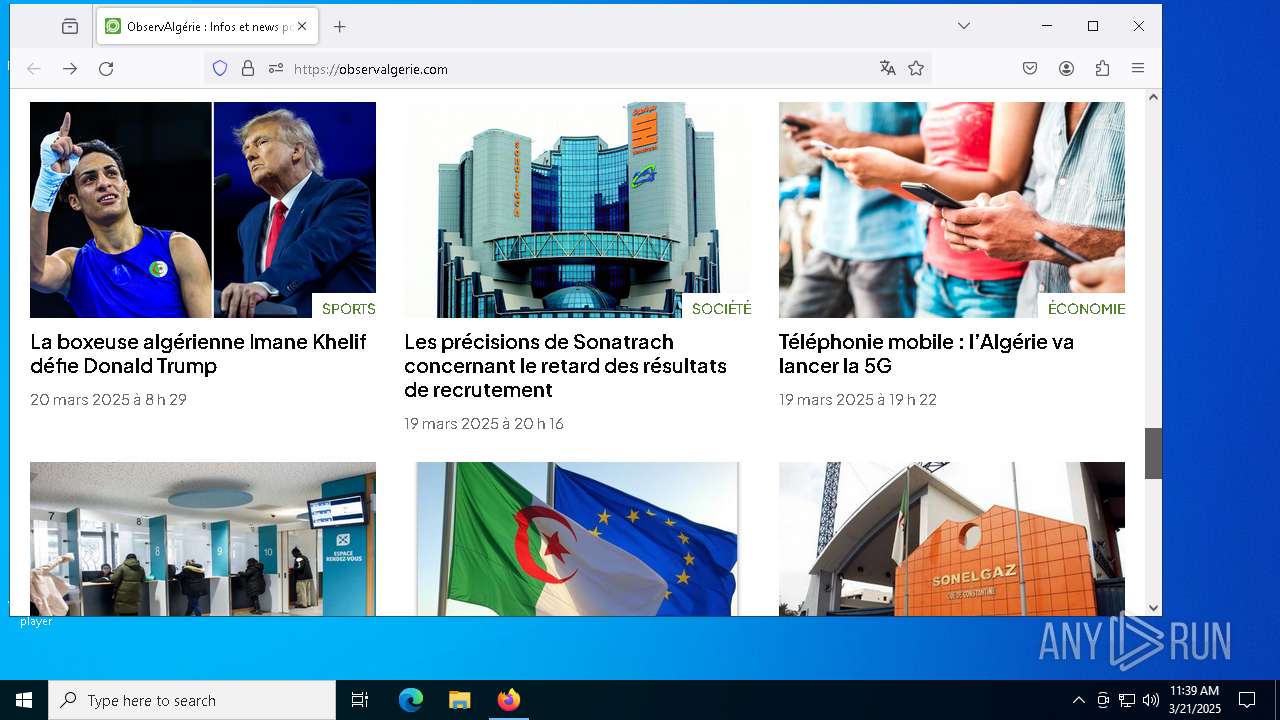Open the Firefox application menu
The width and height of the screenshot is (1280, 720).
[x=1138, y=68]
